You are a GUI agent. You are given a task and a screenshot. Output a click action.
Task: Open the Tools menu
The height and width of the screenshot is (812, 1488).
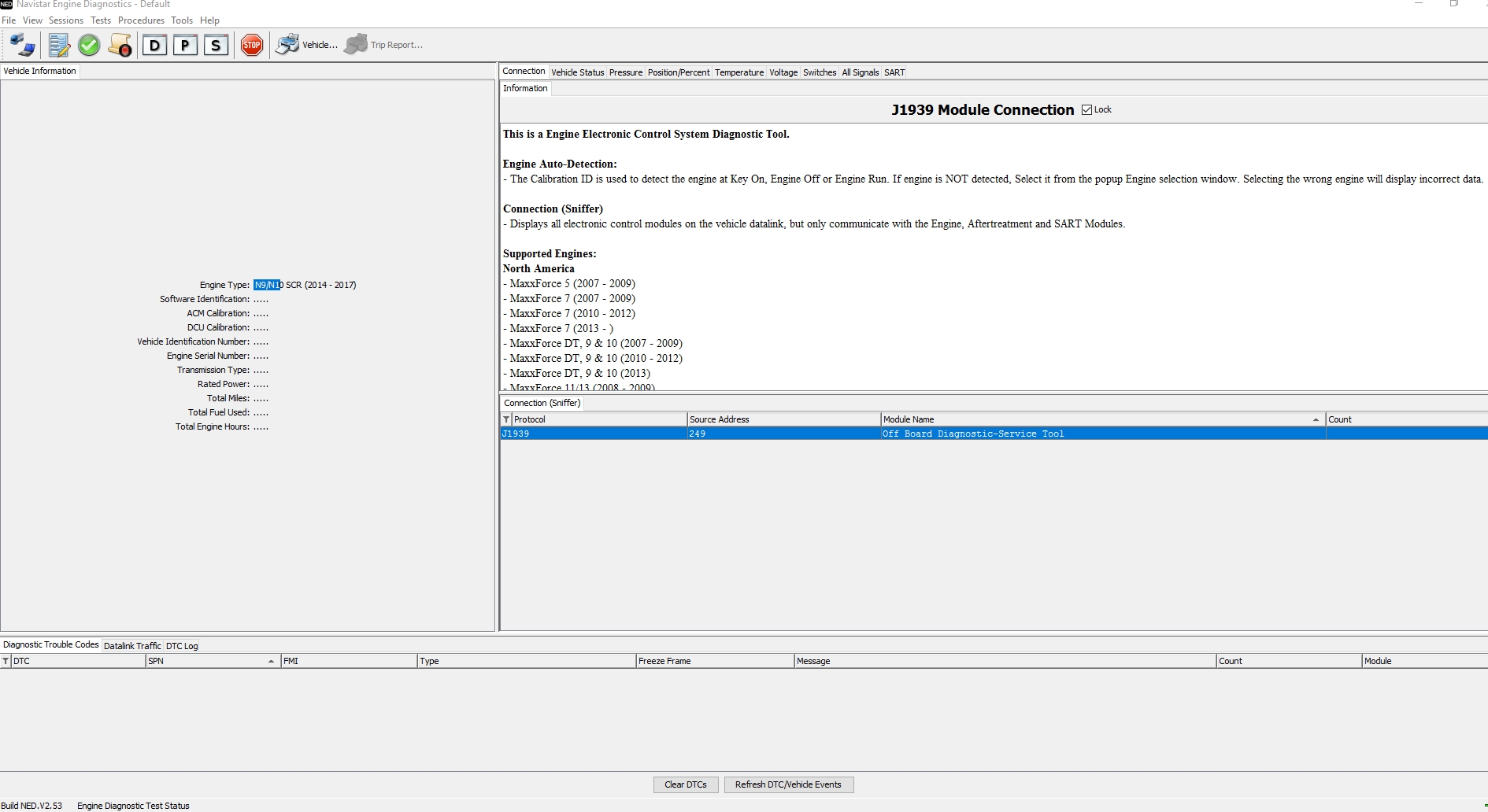tap(181, 20)
